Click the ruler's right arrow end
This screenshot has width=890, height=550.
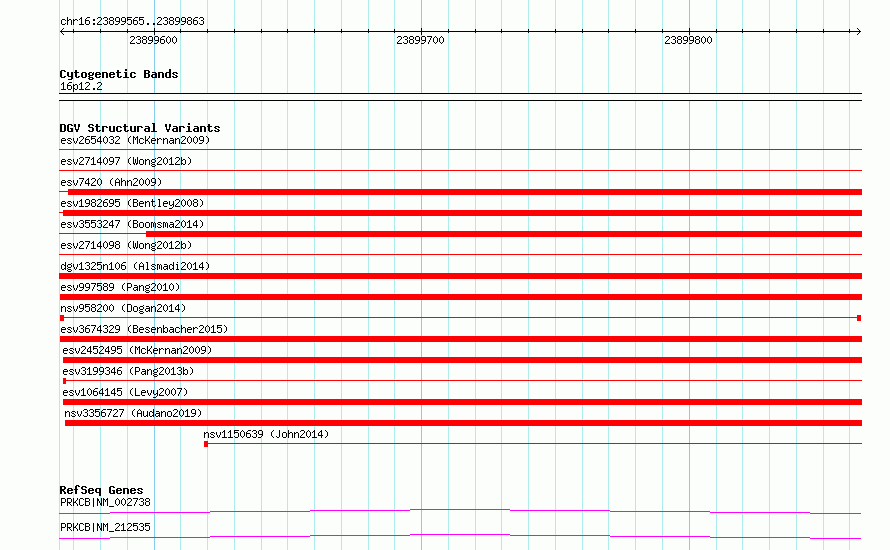(x=858, y=32)
